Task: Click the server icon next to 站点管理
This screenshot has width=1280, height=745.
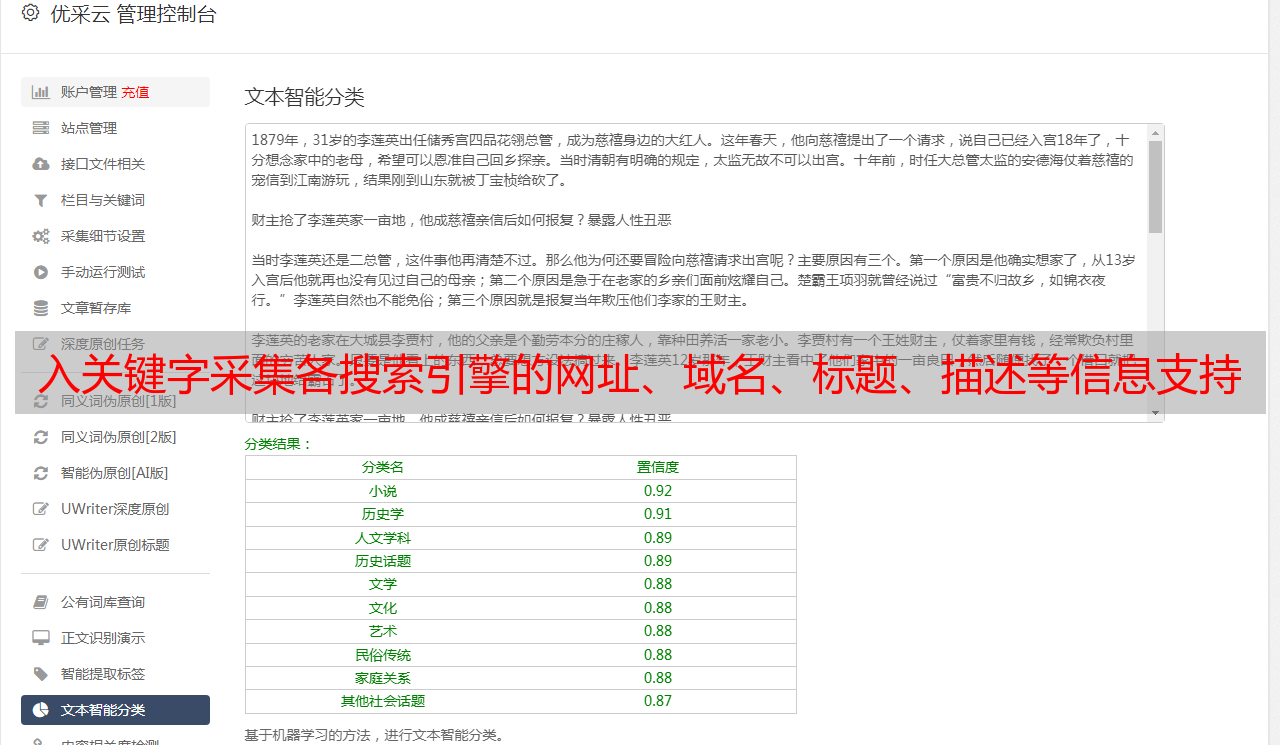Action: [x=41, y=128]
